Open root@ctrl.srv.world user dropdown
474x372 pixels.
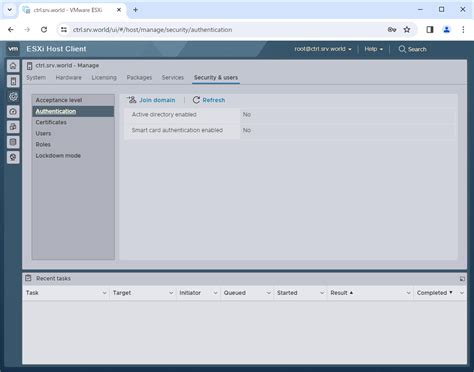point(323,49)
